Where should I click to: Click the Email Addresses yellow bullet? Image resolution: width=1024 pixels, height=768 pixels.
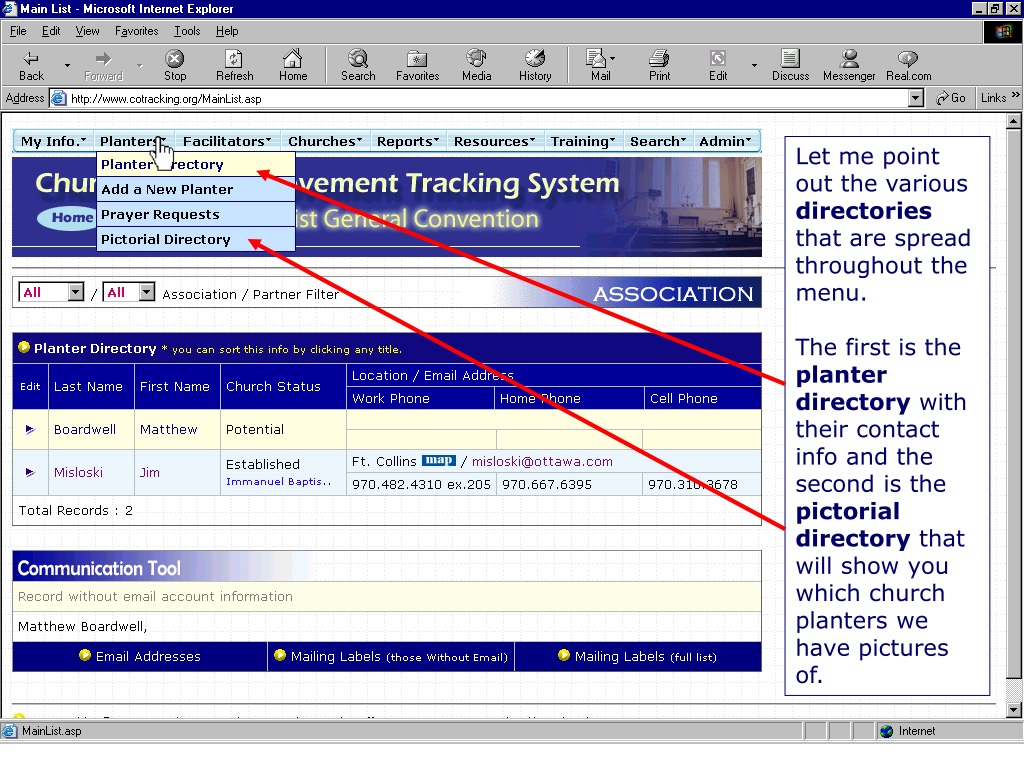pos(84,655)
